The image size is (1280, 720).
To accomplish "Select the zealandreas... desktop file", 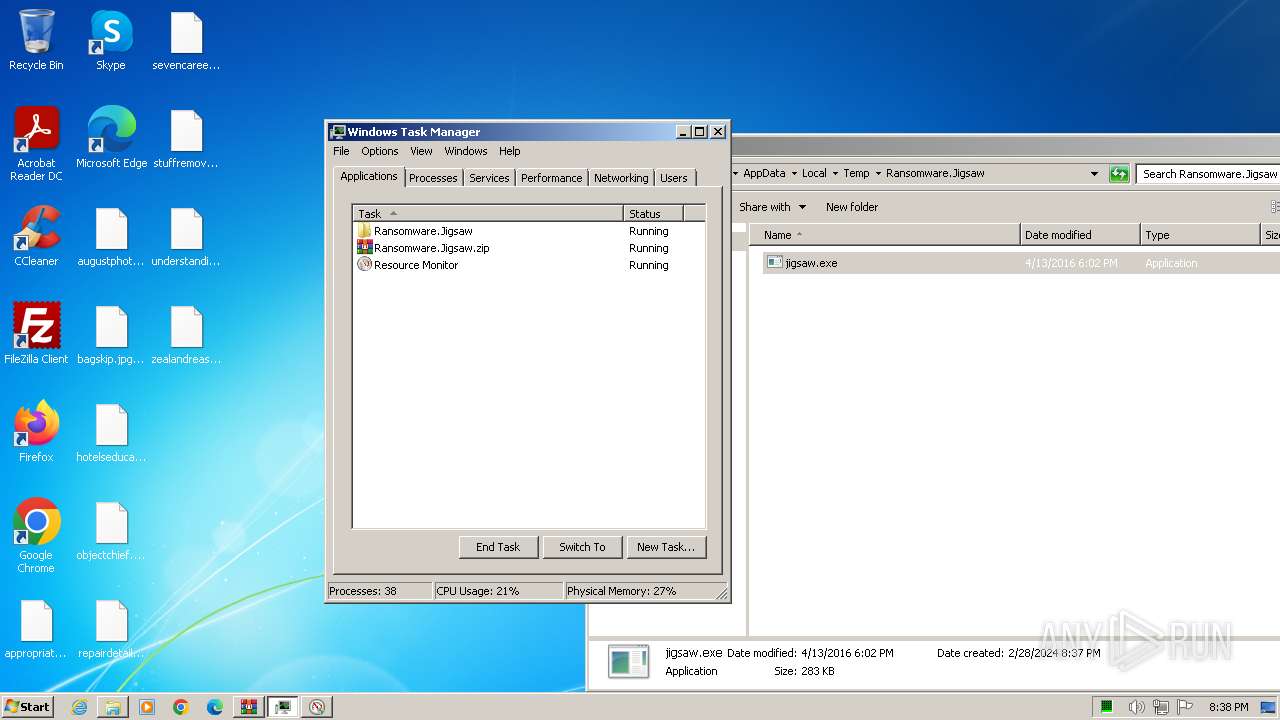I will (186, 334).
